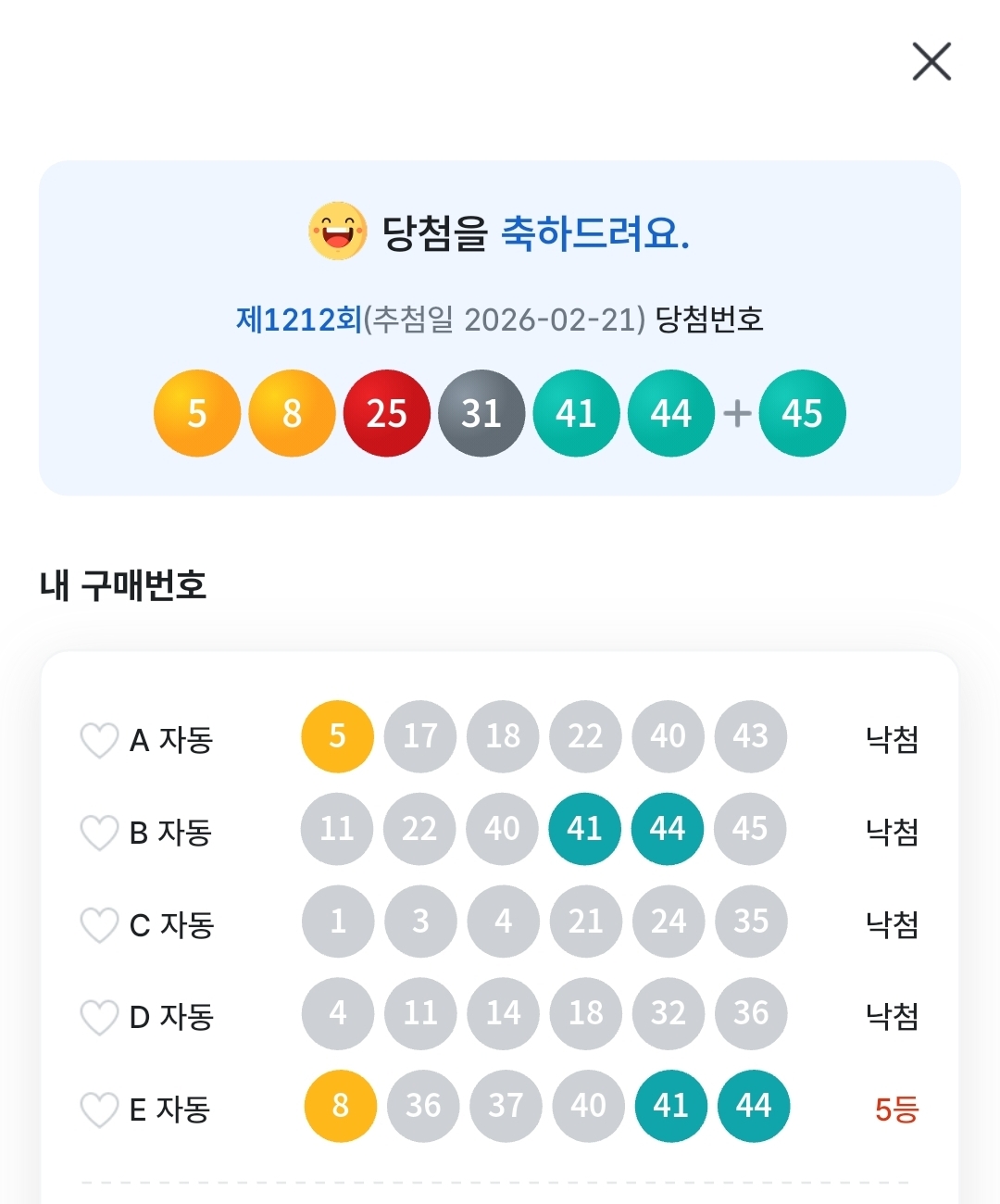Click the 제1212회 draw round link

[298, 320]
